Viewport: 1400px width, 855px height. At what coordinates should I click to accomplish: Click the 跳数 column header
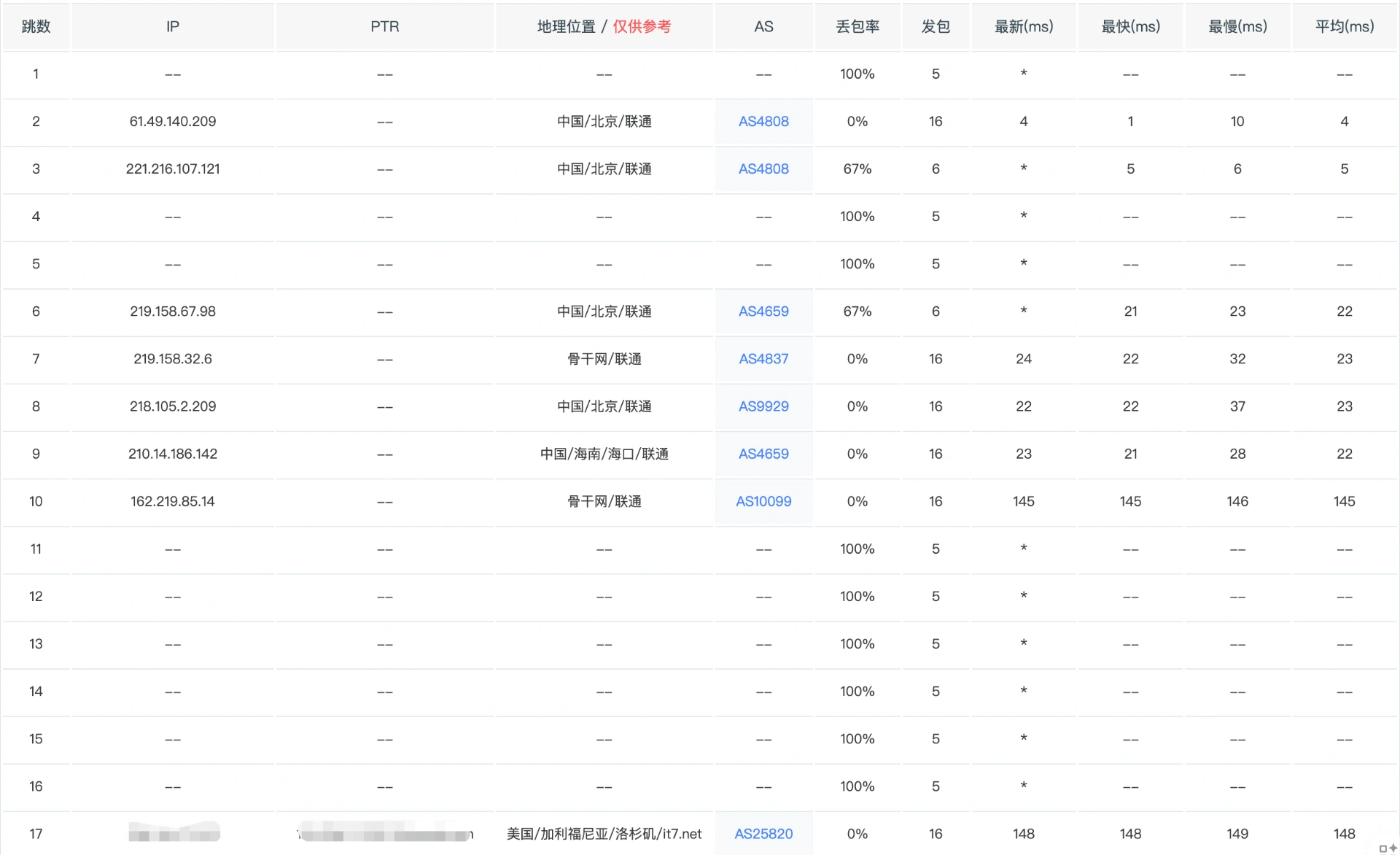click(36, 26)
